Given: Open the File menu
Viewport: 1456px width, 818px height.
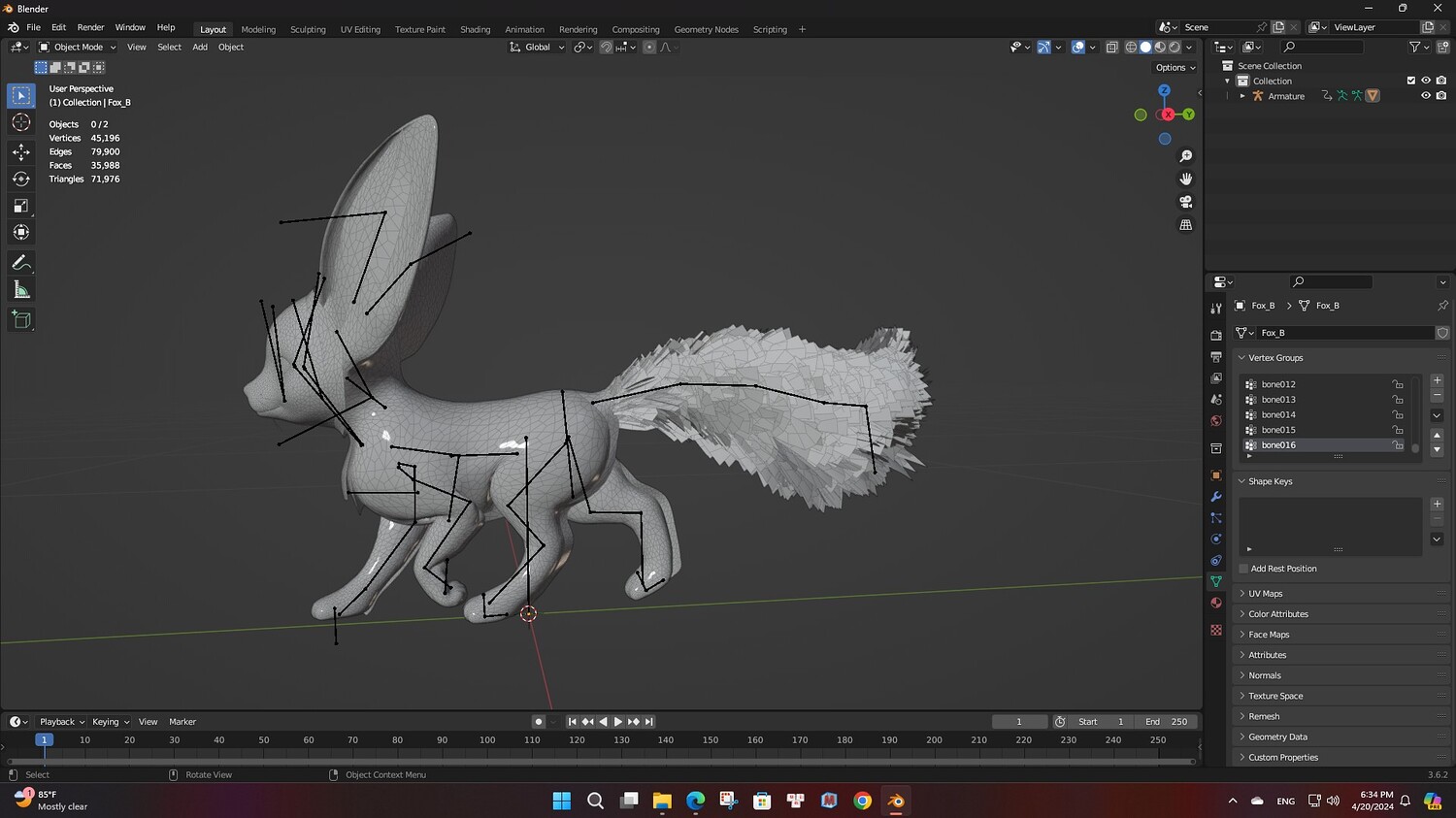Looking at the screenshot, I should coord(33,27).
